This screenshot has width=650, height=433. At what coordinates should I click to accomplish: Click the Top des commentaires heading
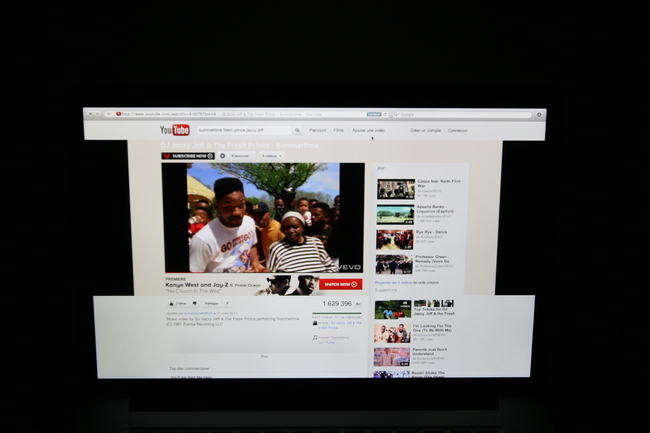tap(189, 368)
